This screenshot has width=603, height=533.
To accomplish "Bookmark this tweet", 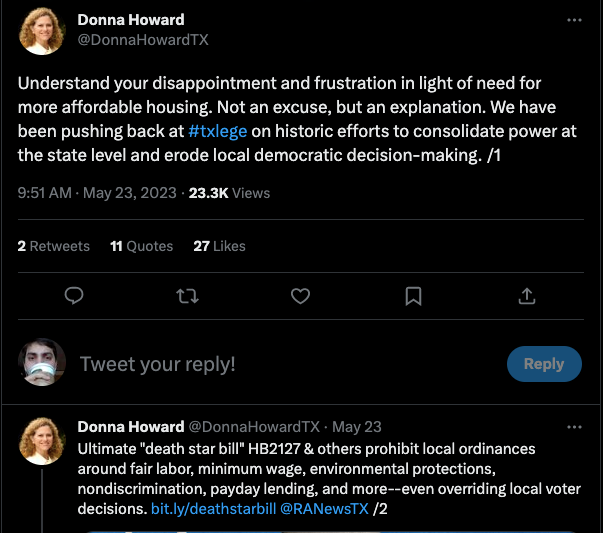I will [413, 296].
